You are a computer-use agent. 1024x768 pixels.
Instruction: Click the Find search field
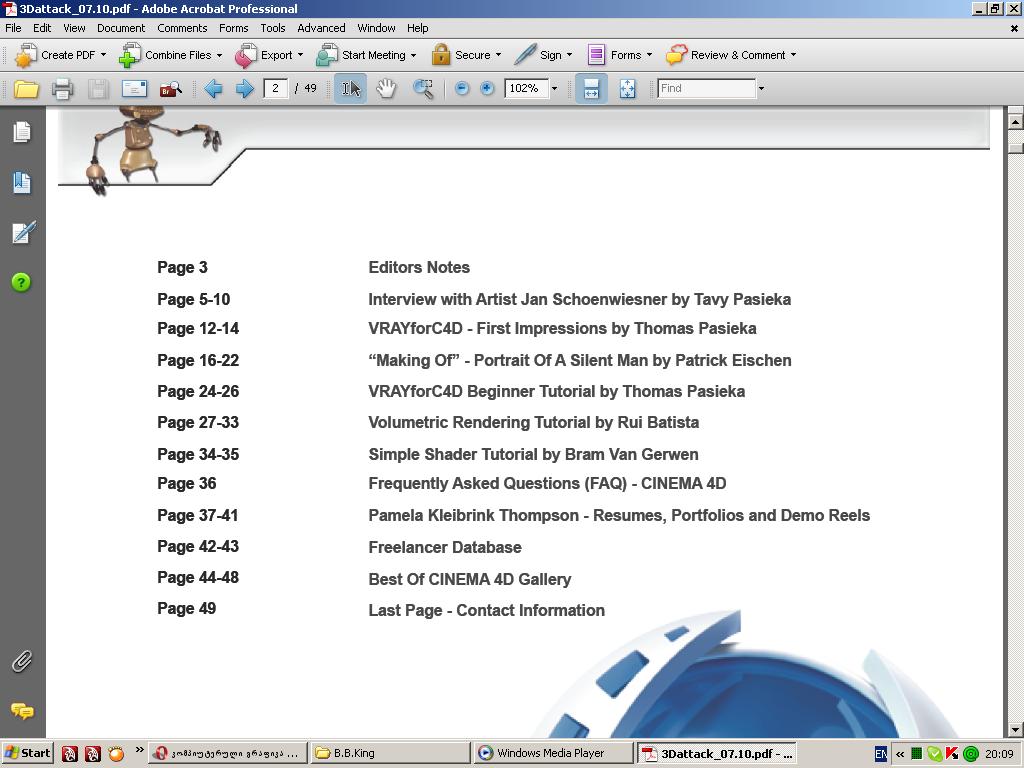coord(706,89)
